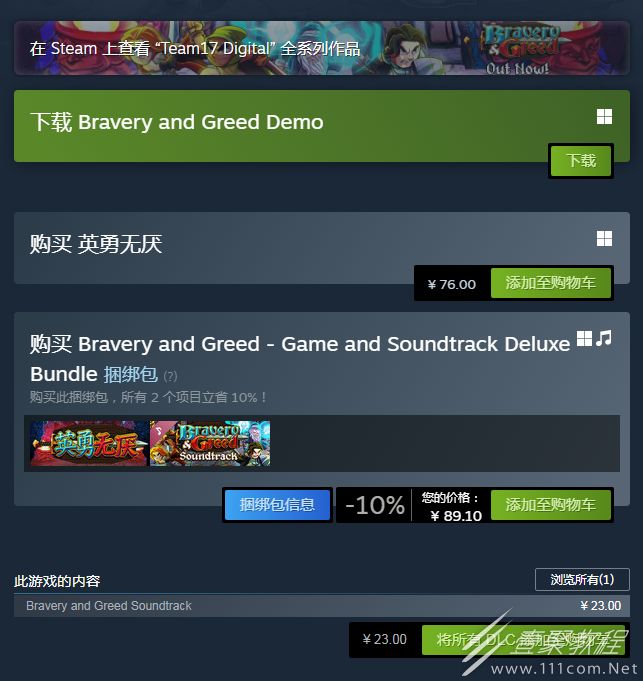This screenshot has width=643, height=681.
Task: Open Bravery and Greed Soundtrack DLC row
Action: [322, 606]
